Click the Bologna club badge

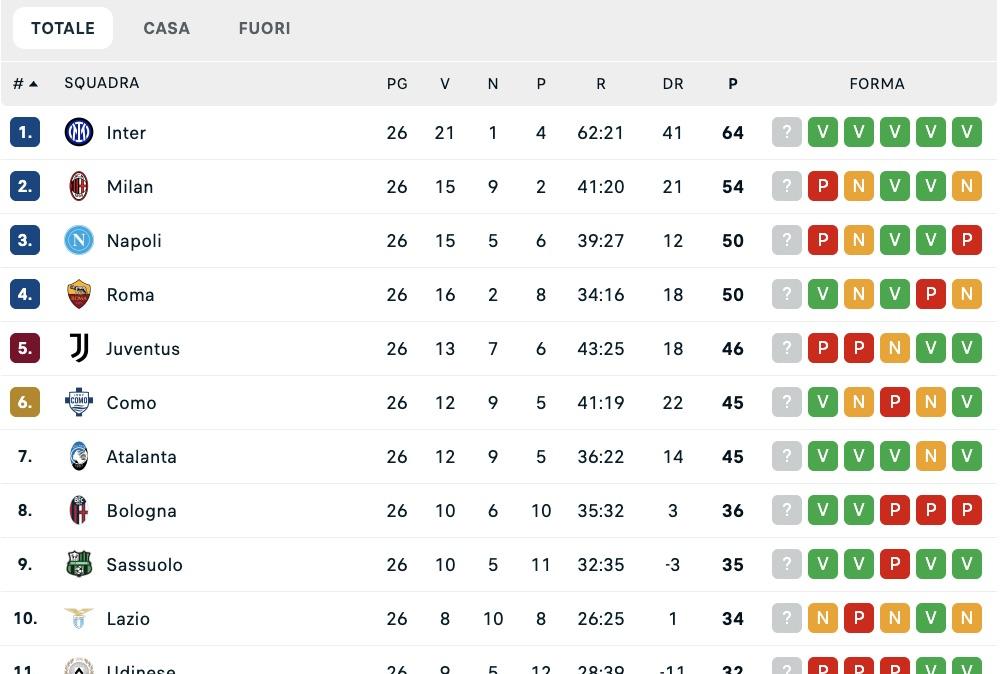click(x=79, y=510)
